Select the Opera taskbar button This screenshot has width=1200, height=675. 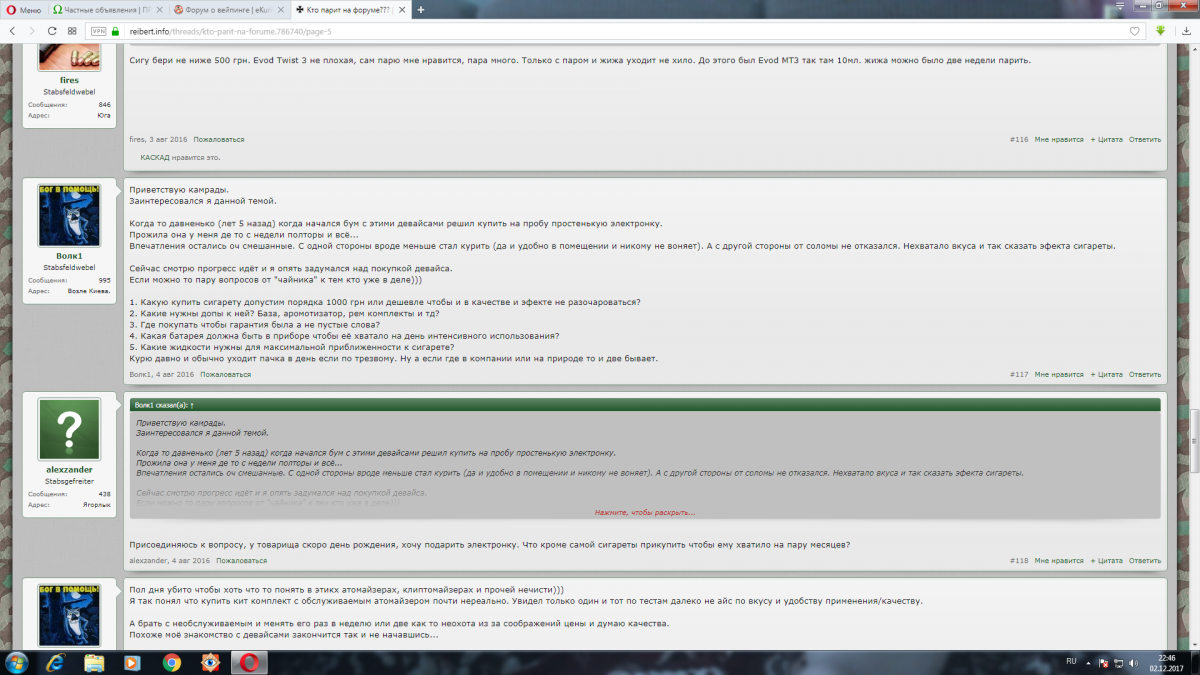pyautogui.click(x=248, y=662)
